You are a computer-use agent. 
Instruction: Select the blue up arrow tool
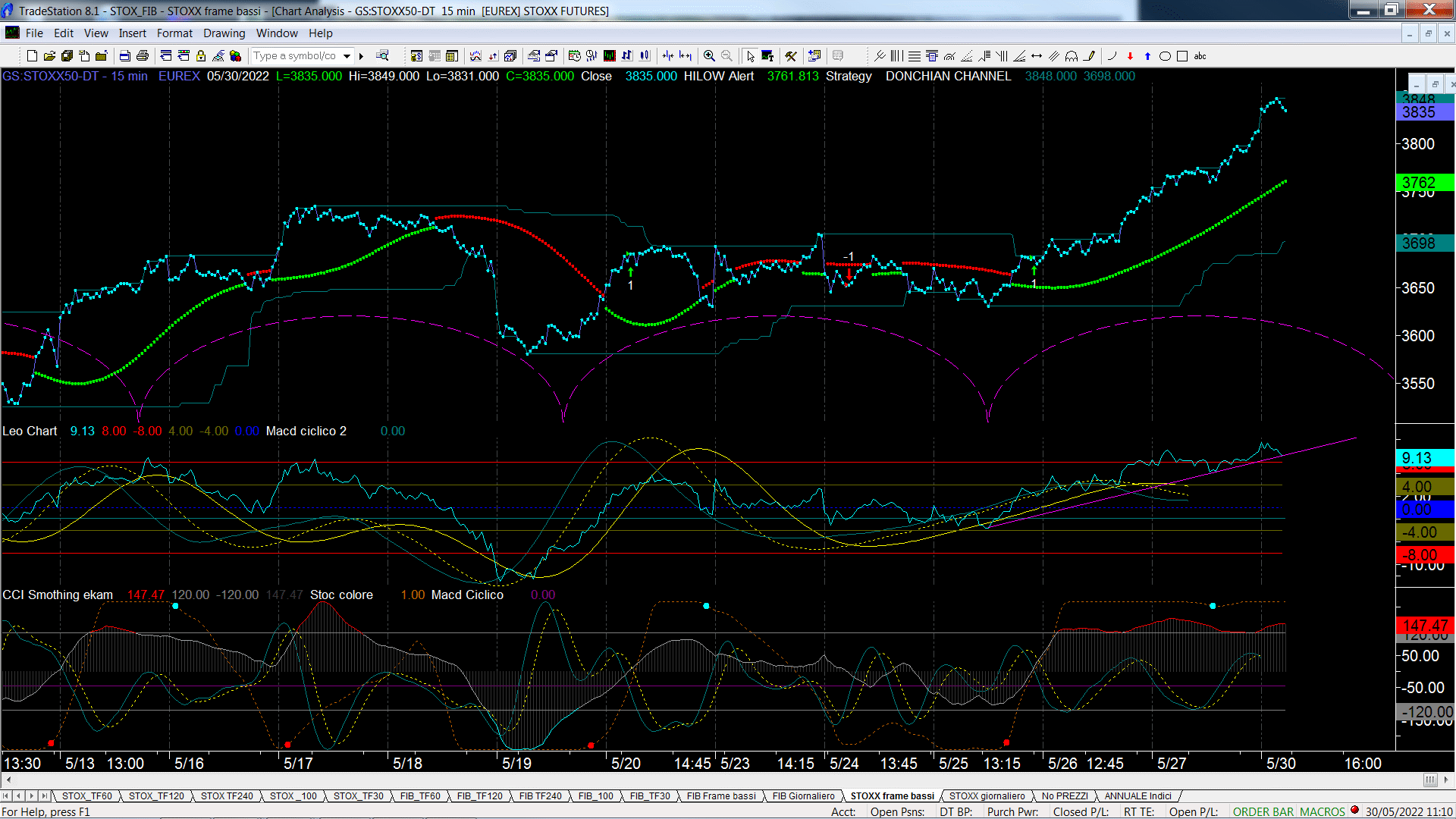tap(1147, 55)
